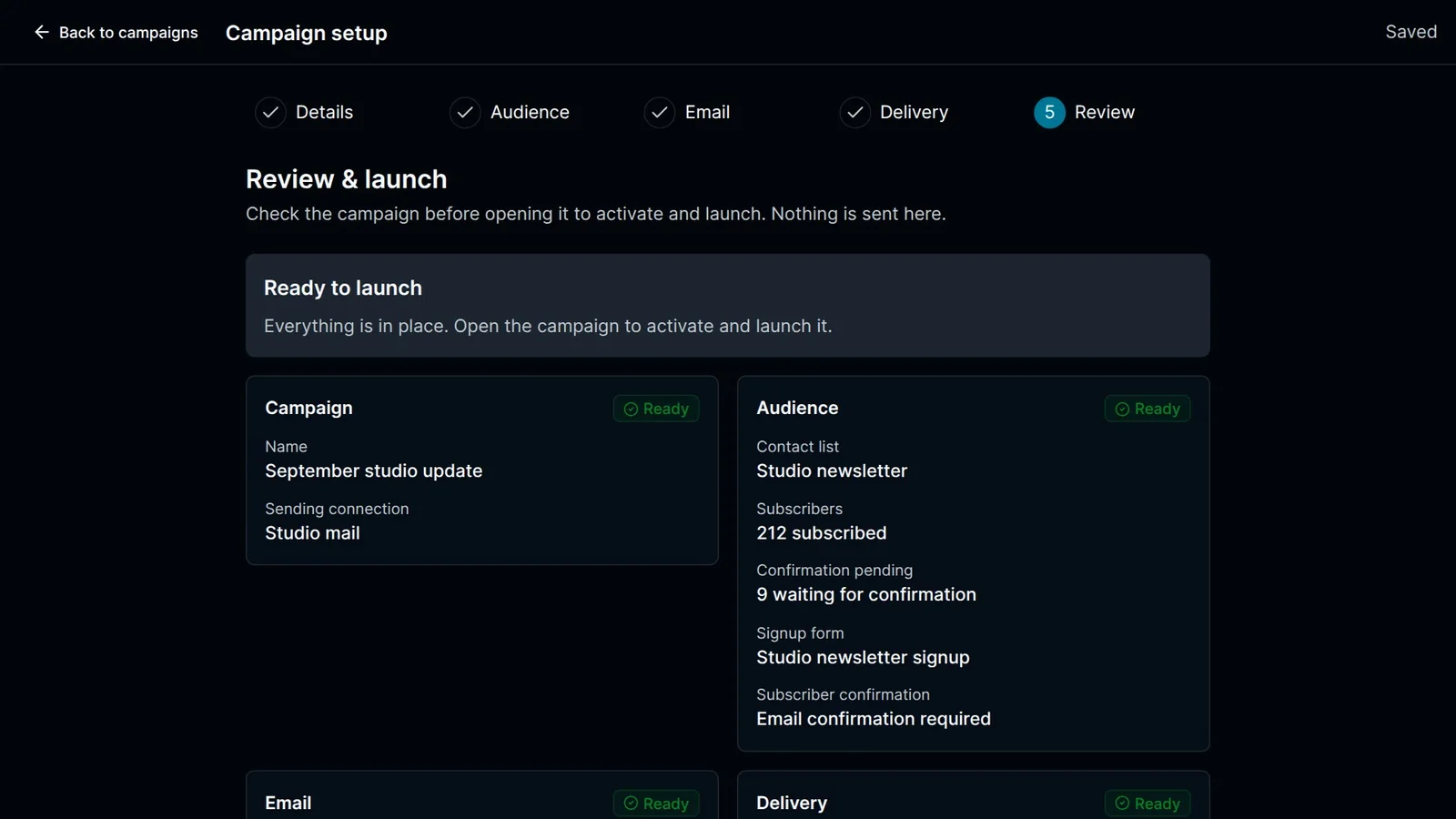Click the Ready badge on Delivery card

1148,804
